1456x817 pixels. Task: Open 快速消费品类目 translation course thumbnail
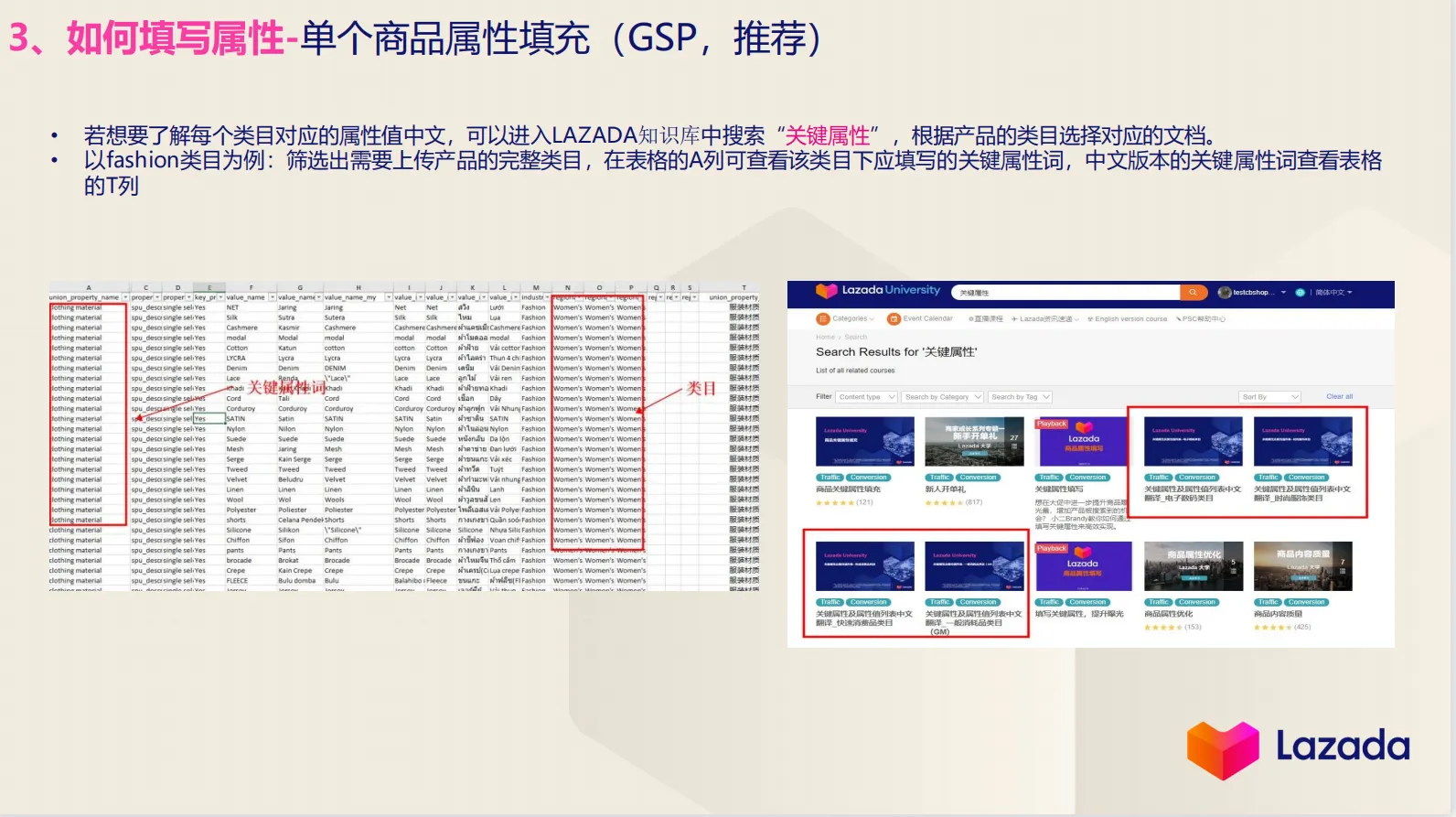coord(865,566)
